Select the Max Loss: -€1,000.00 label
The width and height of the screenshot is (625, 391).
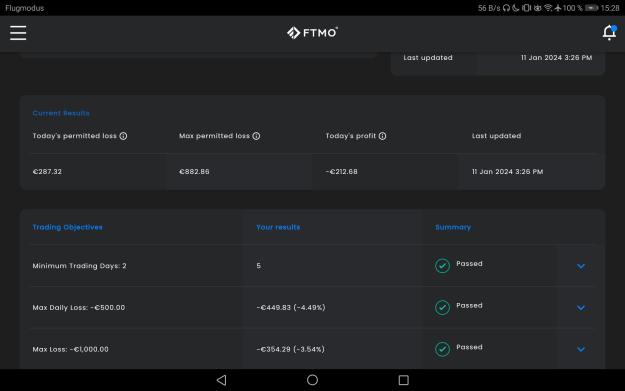click(x=70, y=349)
